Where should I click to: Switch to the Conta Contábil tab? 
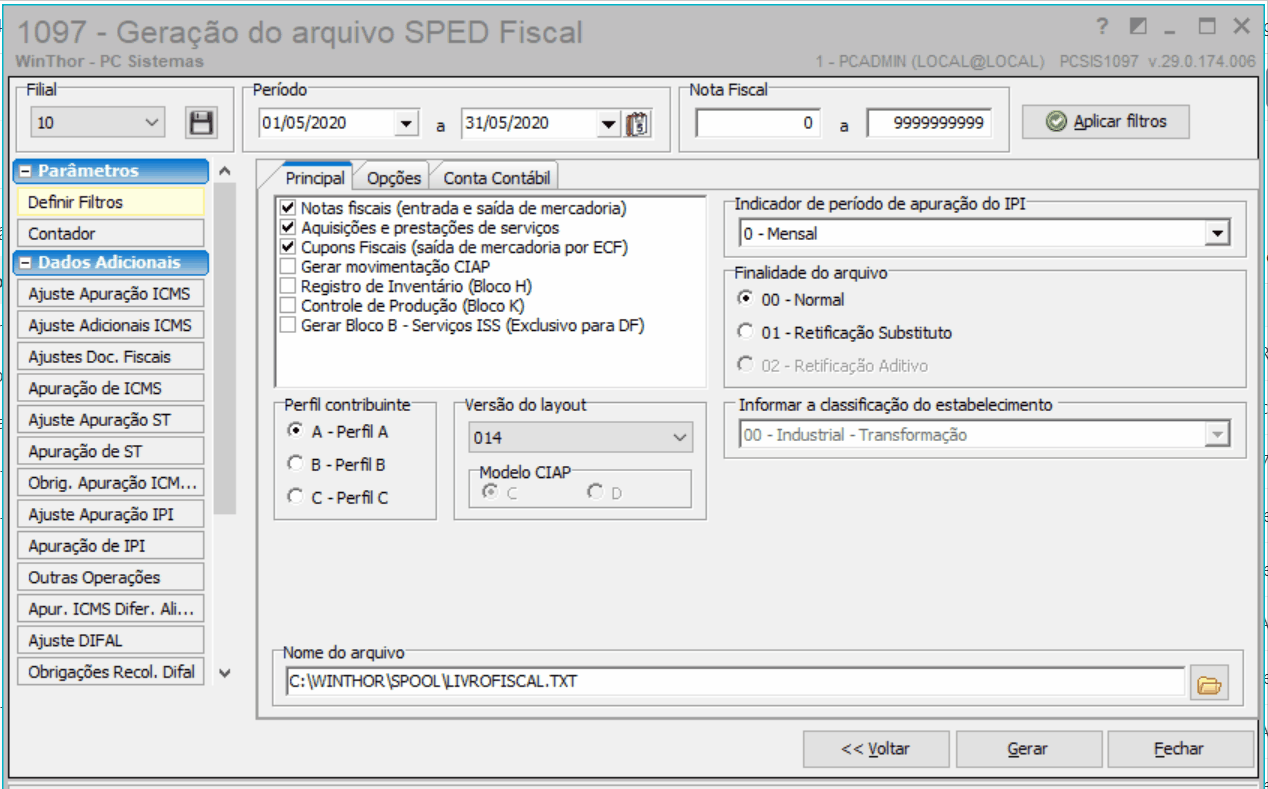[495, 178]
